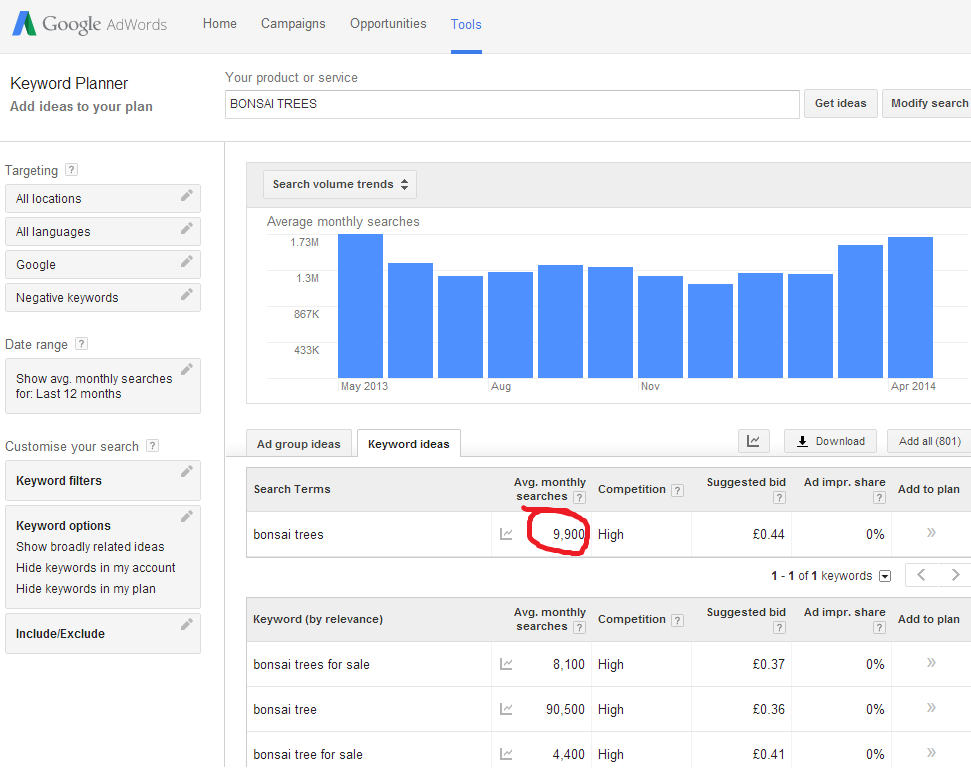Open the Campaigns menu
The width and height of the screenshot is (971, 771).
293,24
